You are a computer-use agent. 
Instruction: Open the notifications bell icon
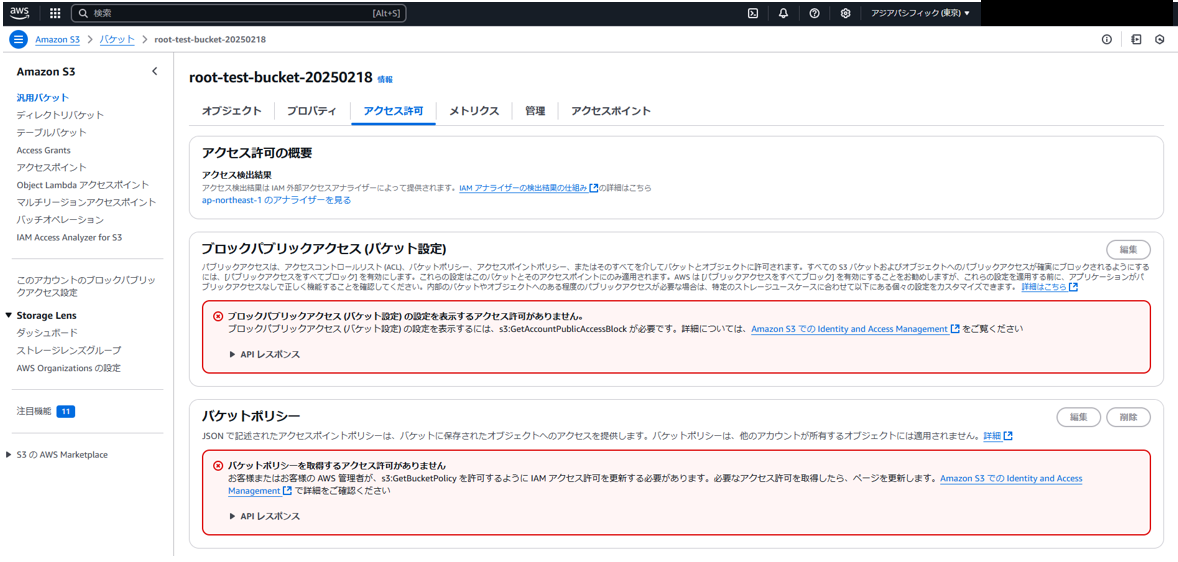(x=784, y=13)
